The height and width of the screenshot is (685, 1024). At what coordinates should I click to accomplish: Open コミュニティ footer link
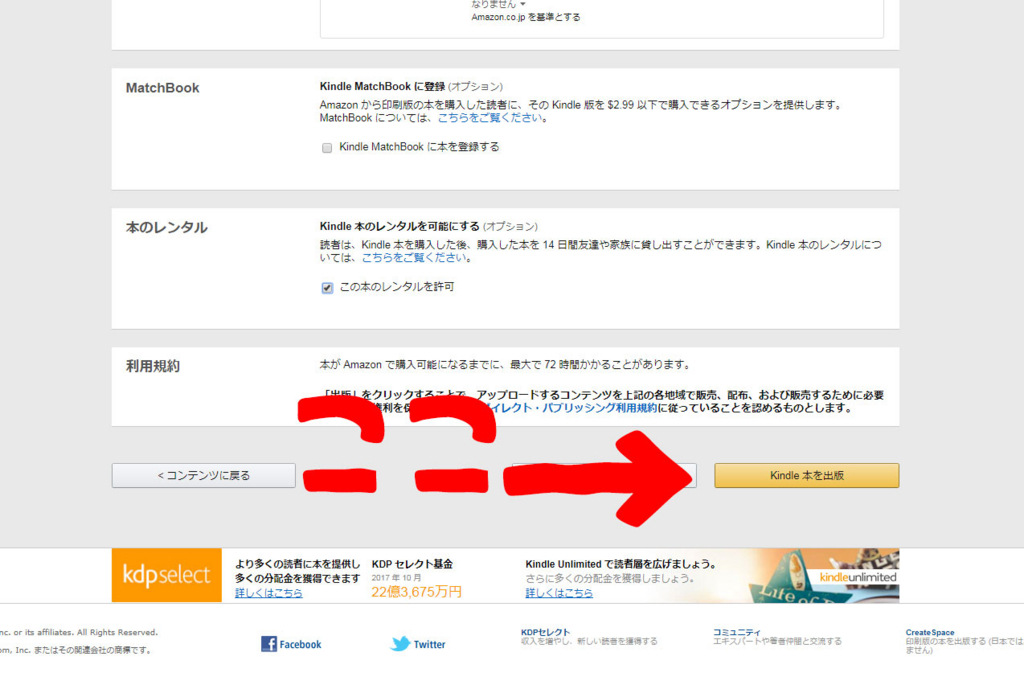coord(737,632)
